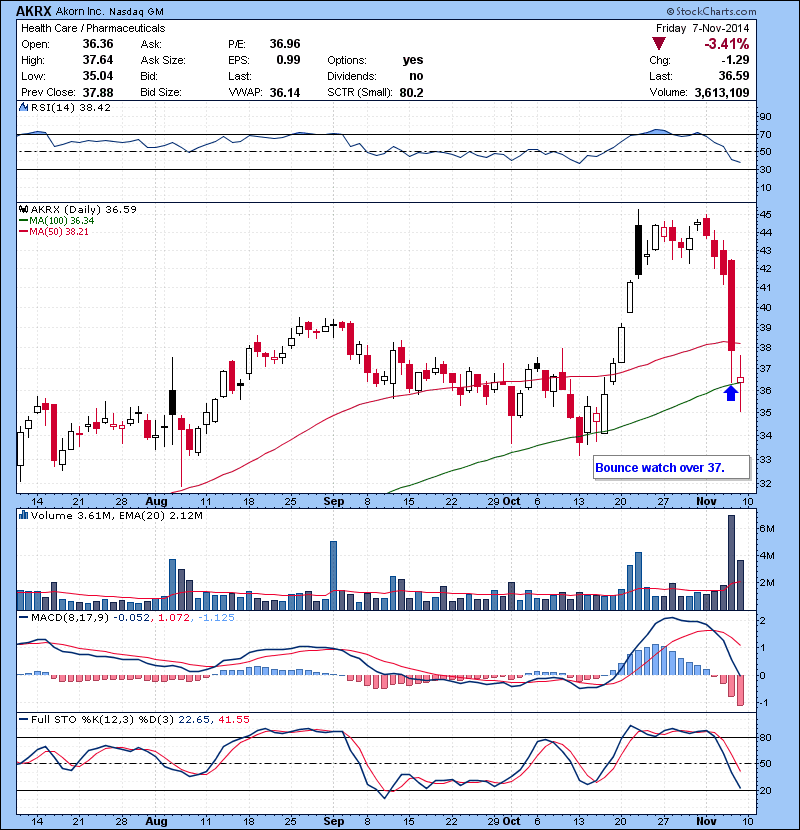This screenshot has height=830, width=800.
Task: Select the MACD histogram value -1.125
Action: [x=216, y=617]
